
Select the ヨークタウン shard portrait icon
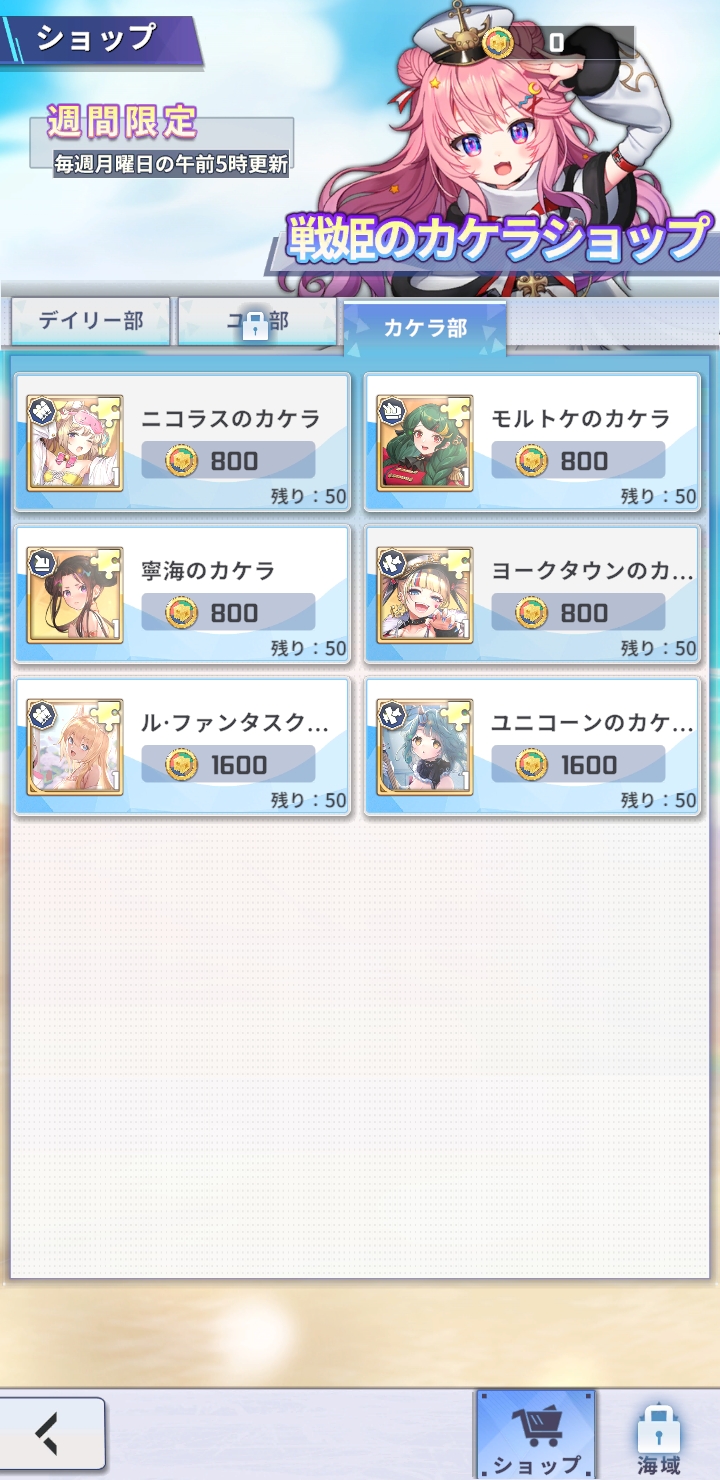click(x=425, y=595)
